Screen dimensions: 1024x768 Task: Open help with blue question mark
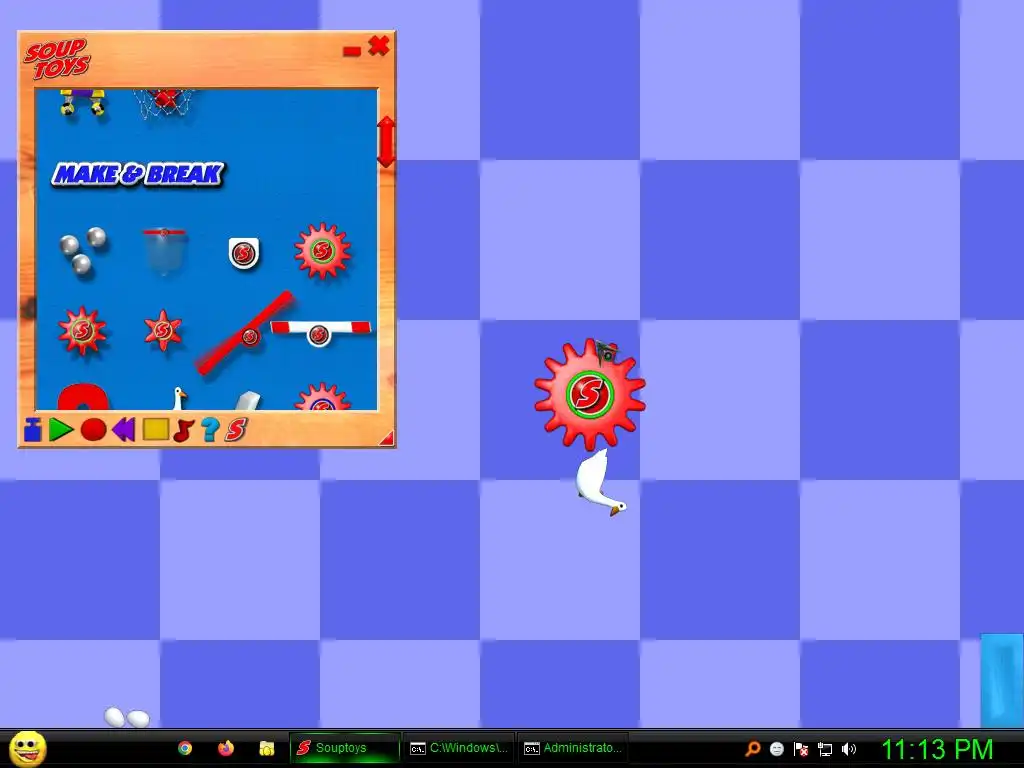[210, 429]
